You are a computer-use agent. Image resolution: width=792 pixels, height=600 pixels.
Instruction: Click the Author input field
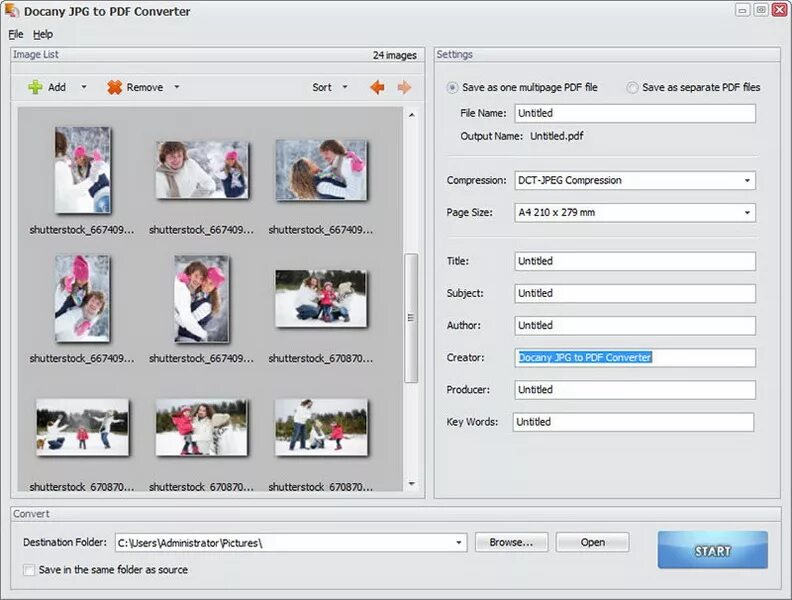click(x=635, y=325)
